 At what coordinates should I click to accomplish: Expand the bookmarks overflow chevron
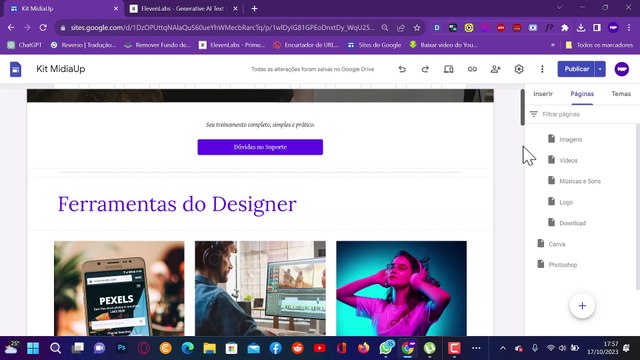[x=553, y=45]
